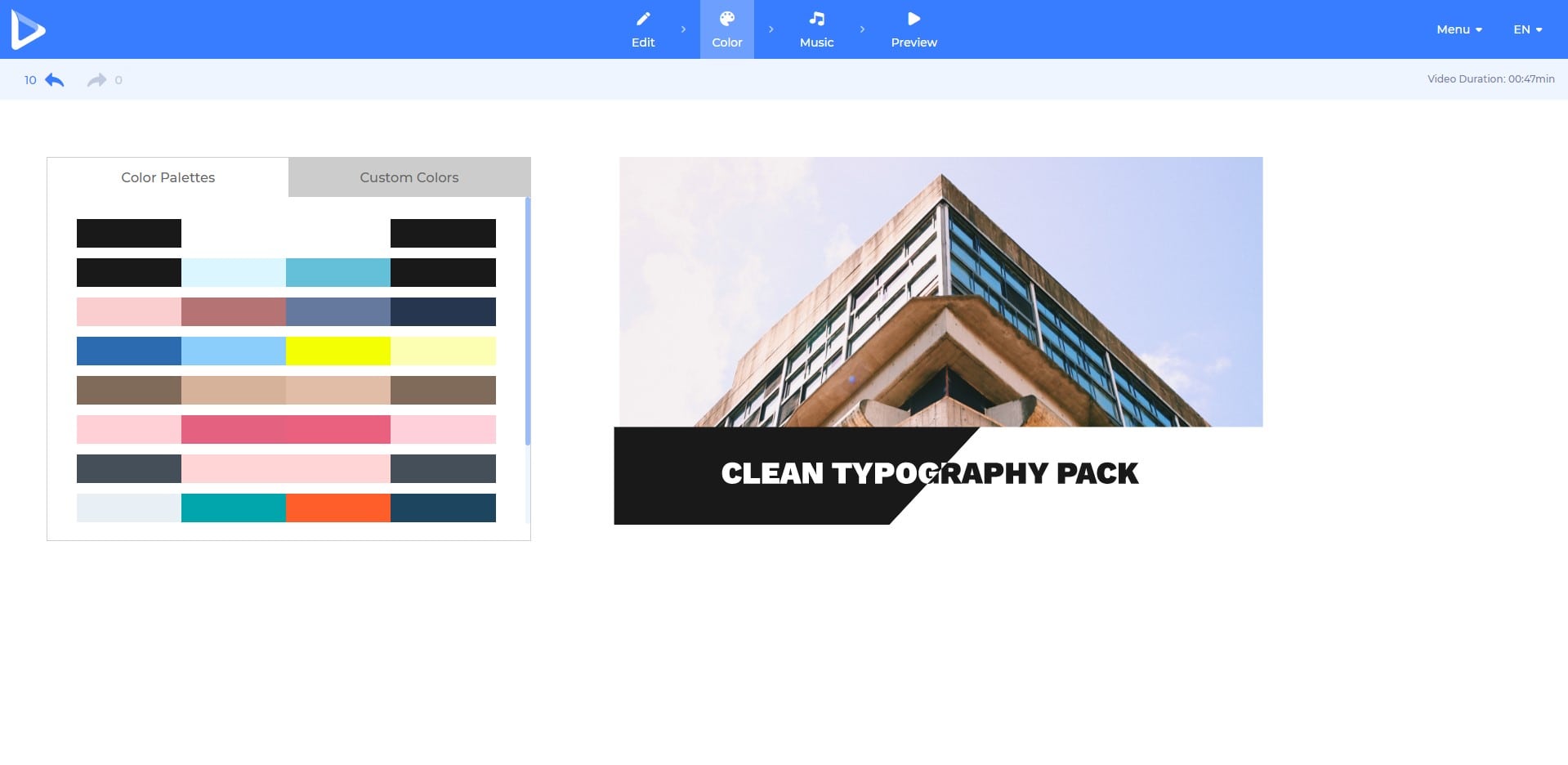Expand the EN language selector

[1527, 29]
